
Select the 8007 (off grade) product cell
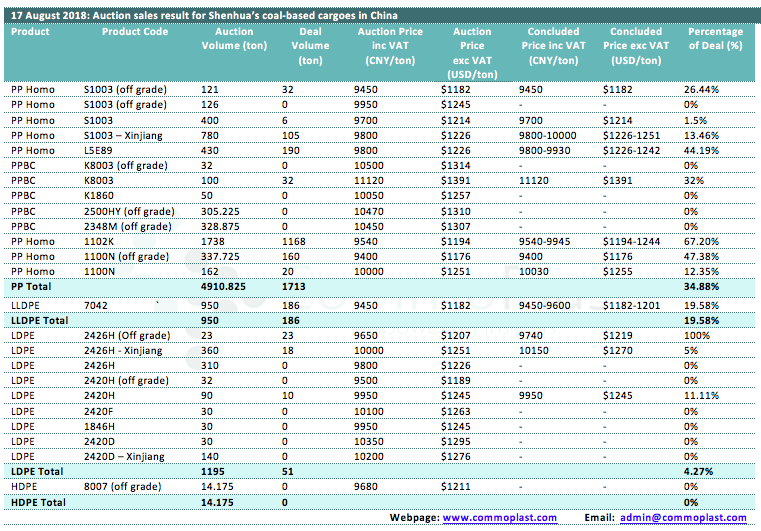pyautogui.click(x=128, y=486)
